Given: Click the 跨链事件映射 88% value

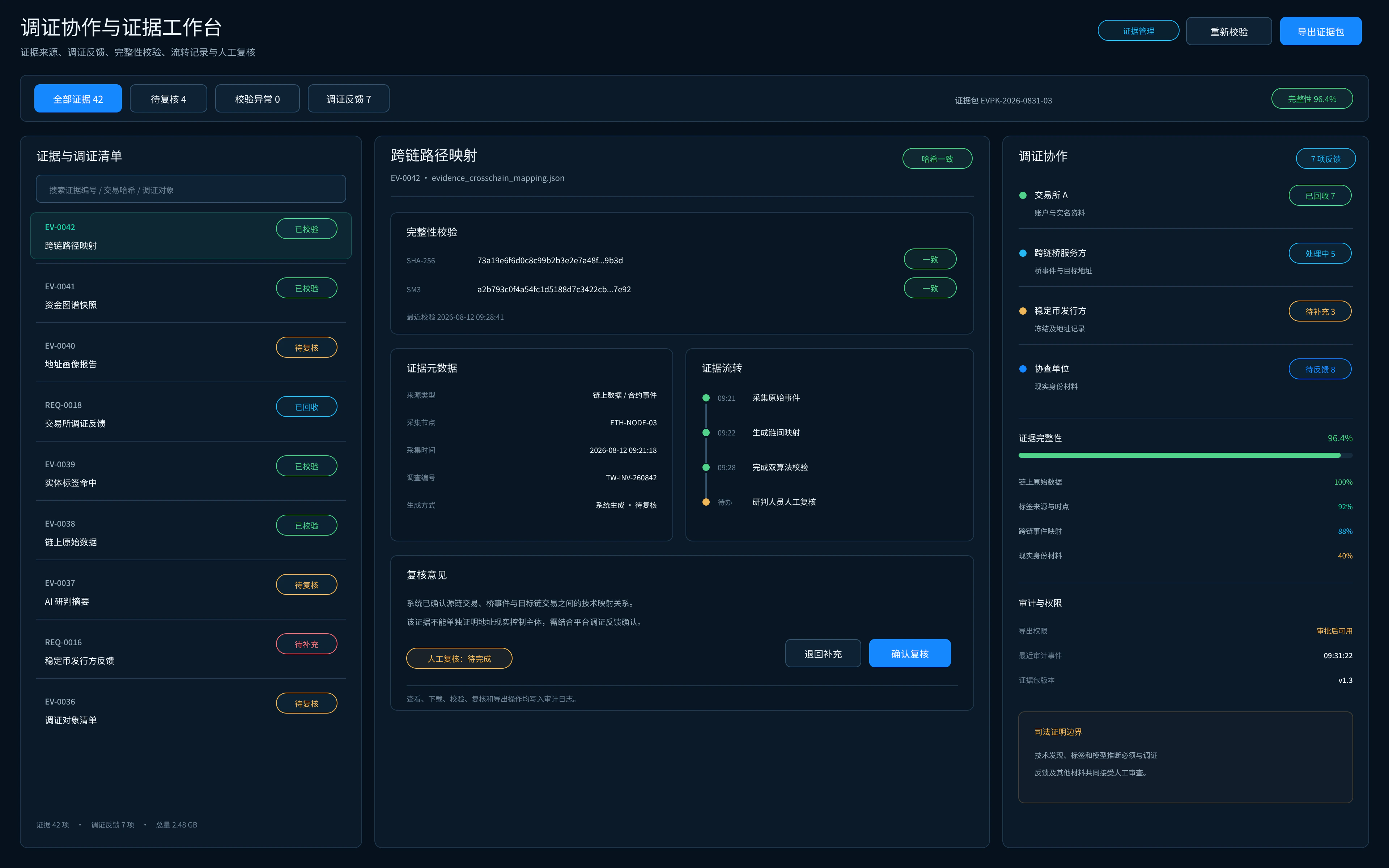Looking at the screenshot, I should point(1345,532).
